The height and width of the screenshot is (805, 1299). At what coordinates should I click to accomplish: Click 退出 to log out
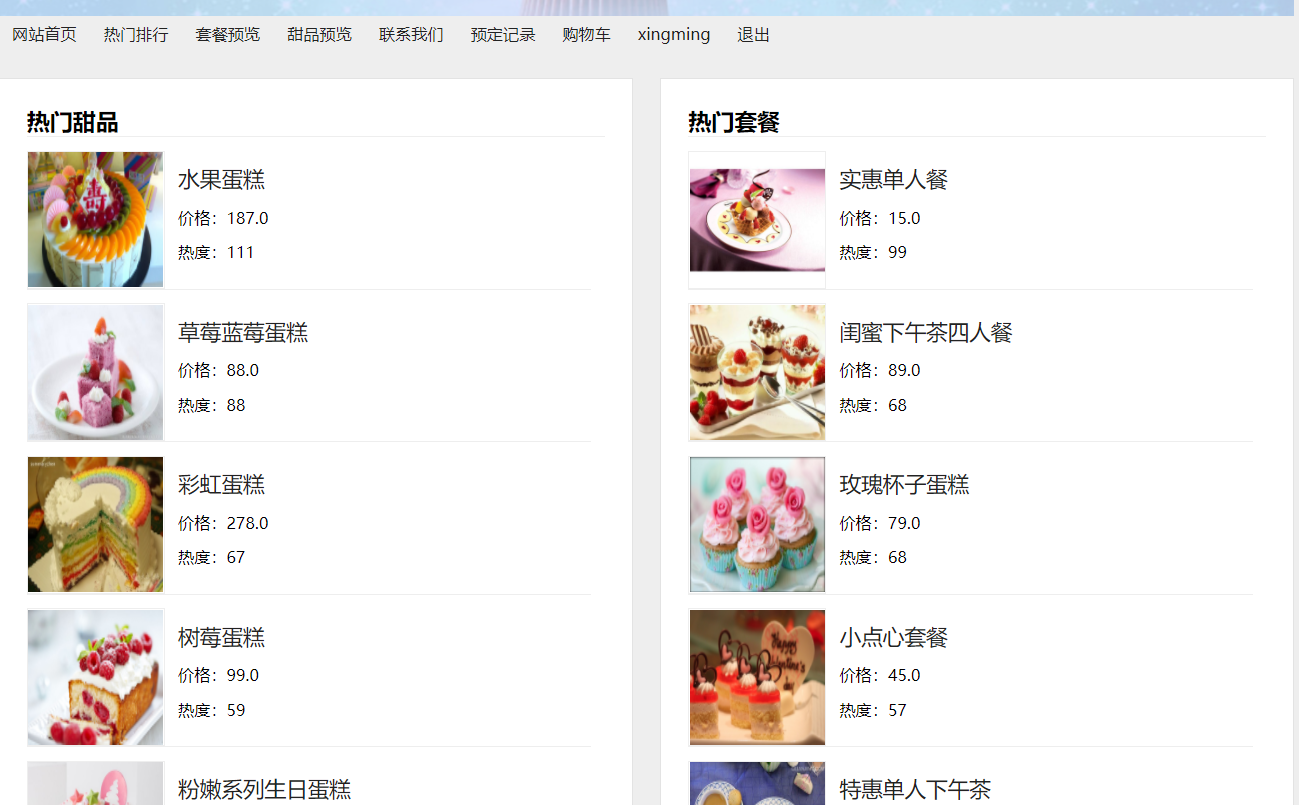pos(754,35)
